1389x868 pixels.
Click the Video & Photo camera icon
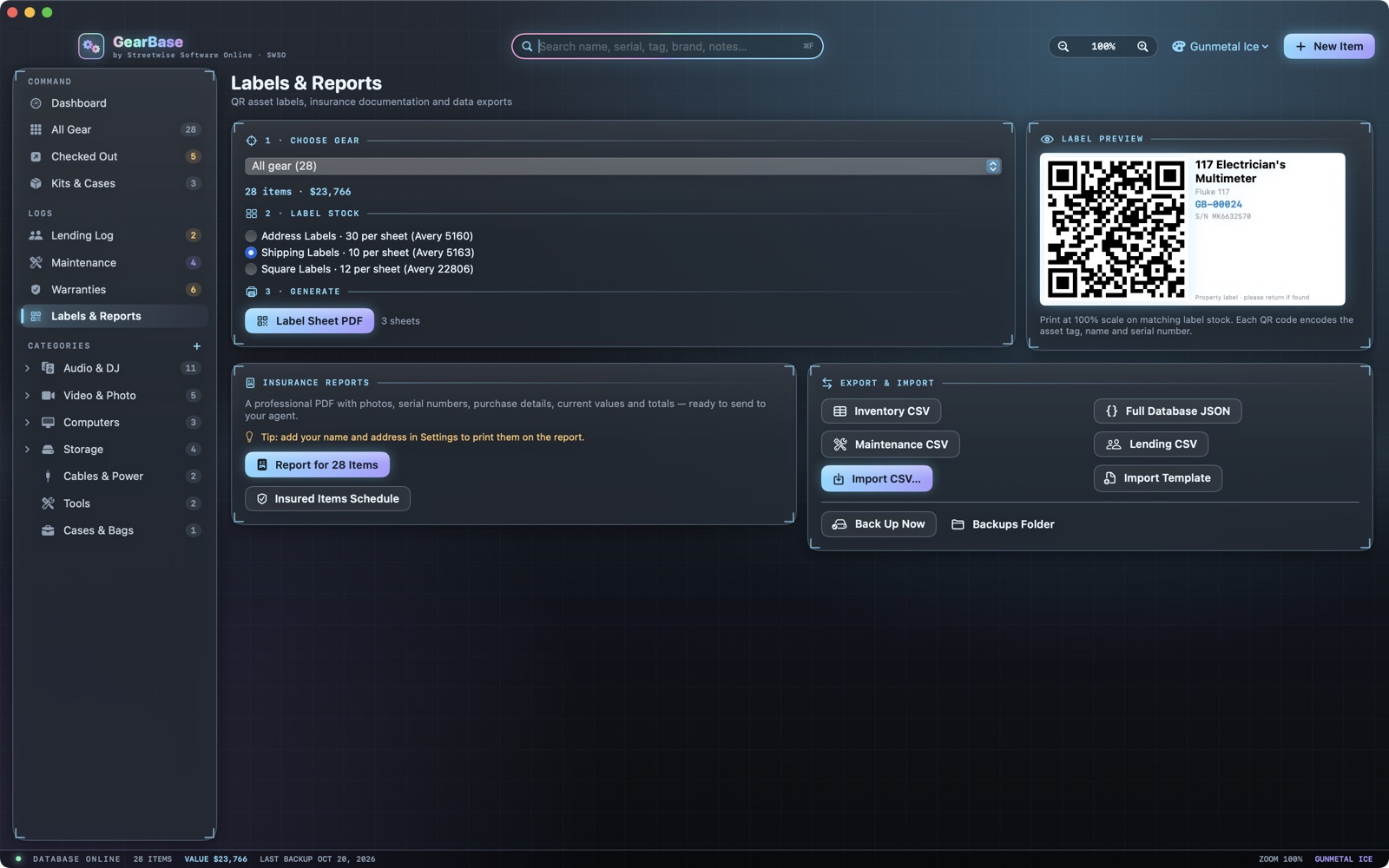coord(48,396)
